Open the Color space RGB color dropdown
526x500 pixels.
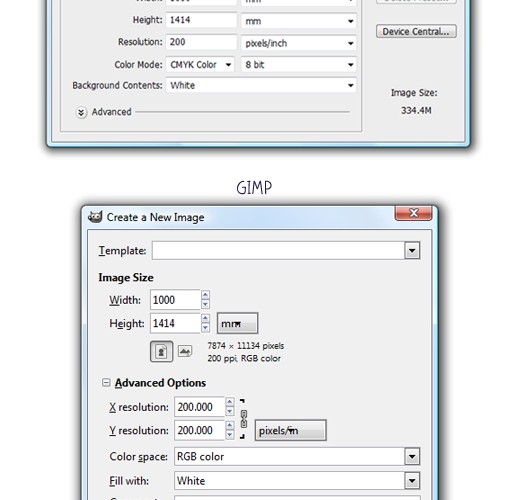coord(297,456)
